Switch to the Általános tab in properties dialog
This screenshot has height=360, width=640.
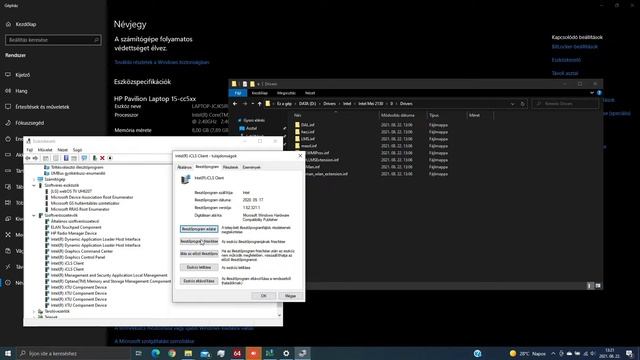[184, 167]
